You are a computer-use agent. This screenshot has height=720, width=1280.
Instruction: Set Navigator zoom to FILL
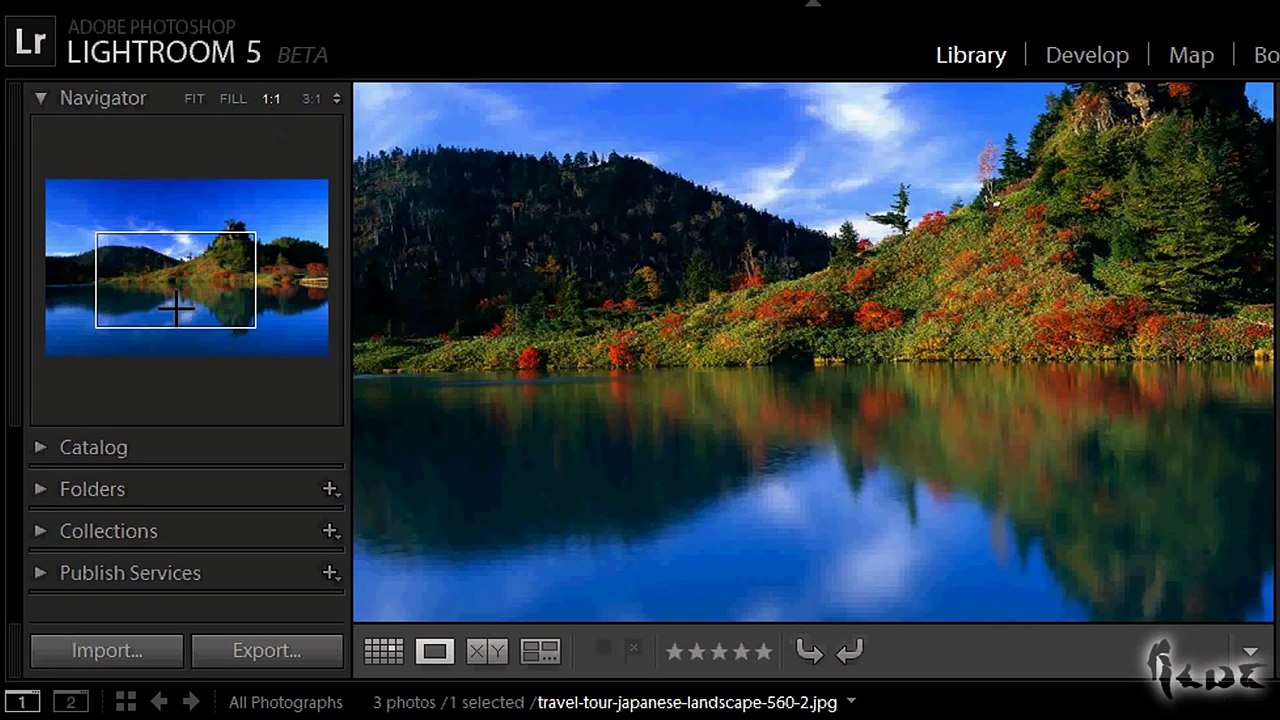coord(233,99)
